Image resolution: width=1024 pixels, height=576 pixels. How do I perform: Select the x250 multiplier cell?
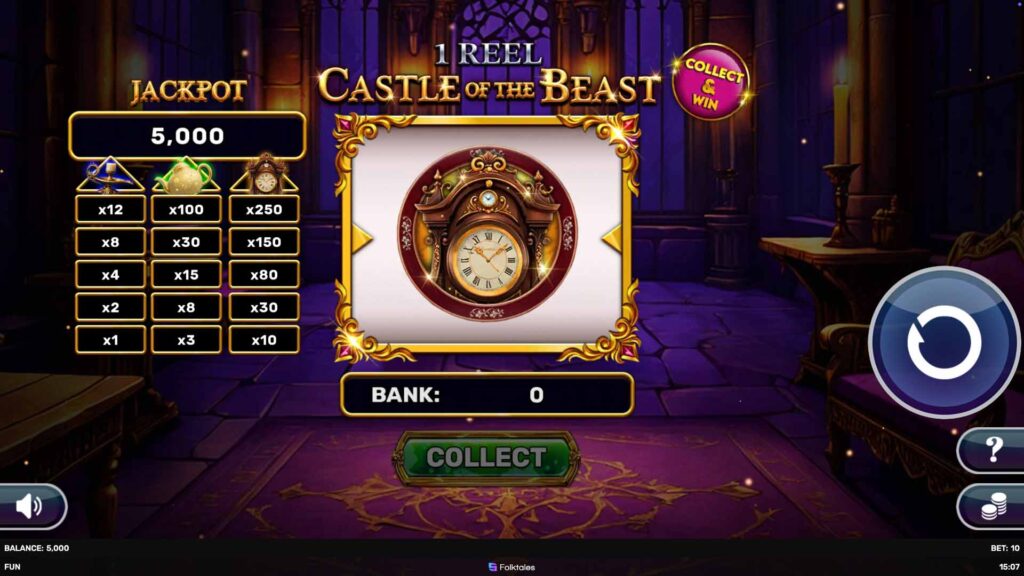[264, 210]
